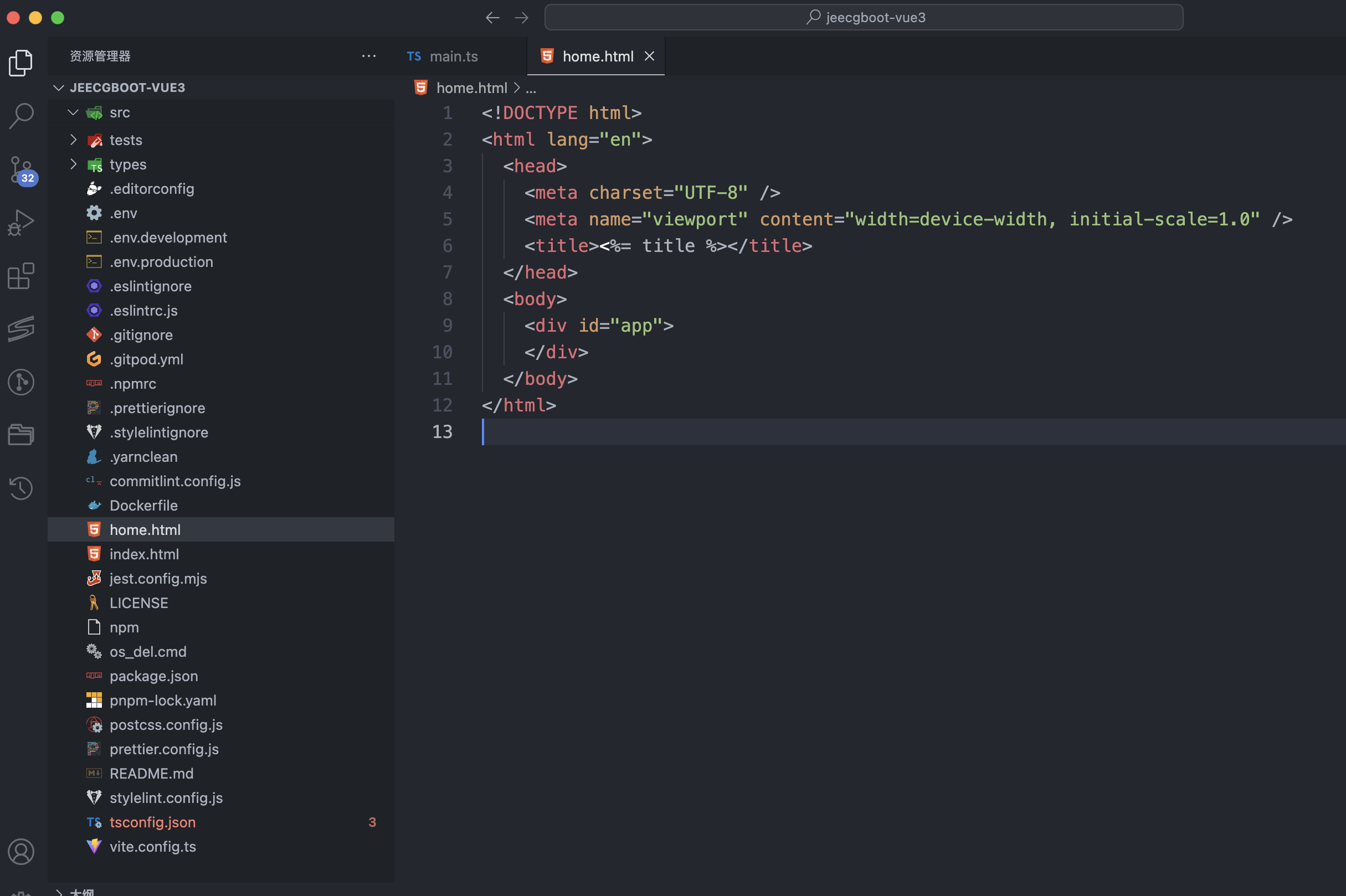Open the Run and Debug view
This screenshot has width=1346, height=896.
[x=21, y=222]
